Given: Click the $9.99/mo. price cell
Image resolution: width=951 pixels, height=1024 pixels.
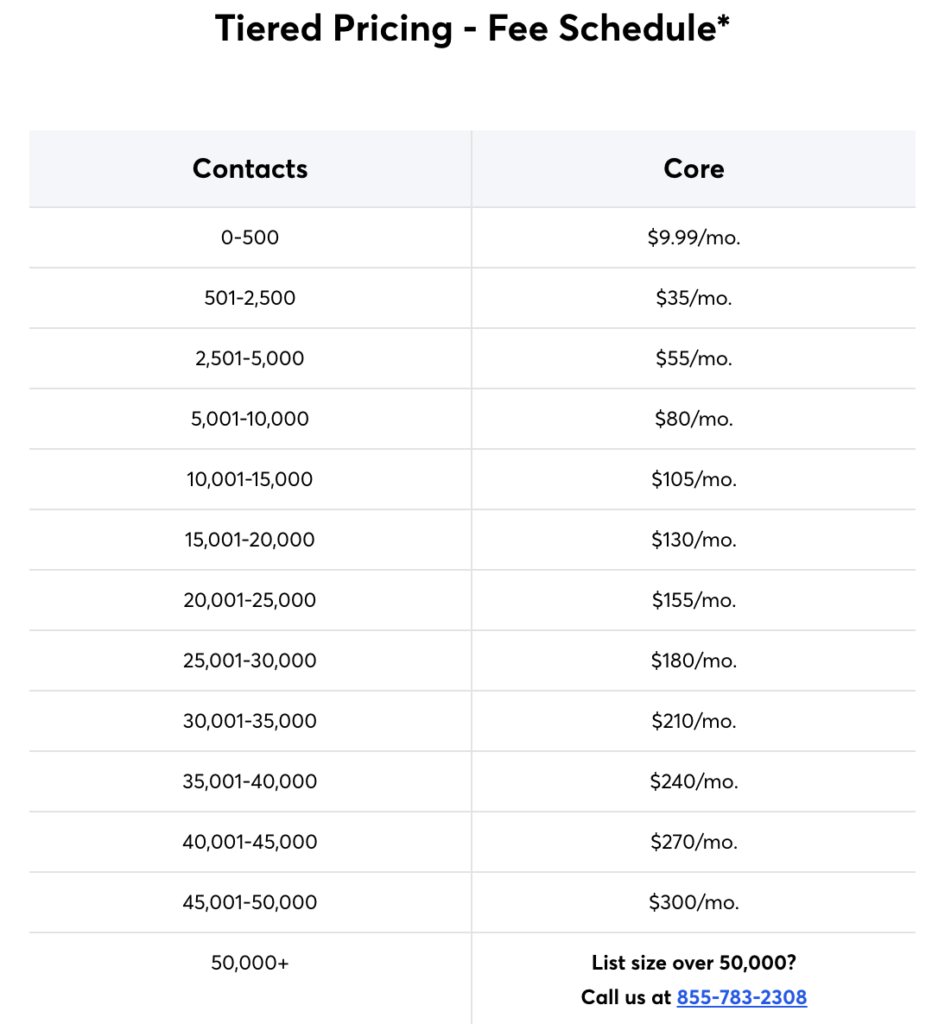Looking at the screenshot, I should pos(693,238).
